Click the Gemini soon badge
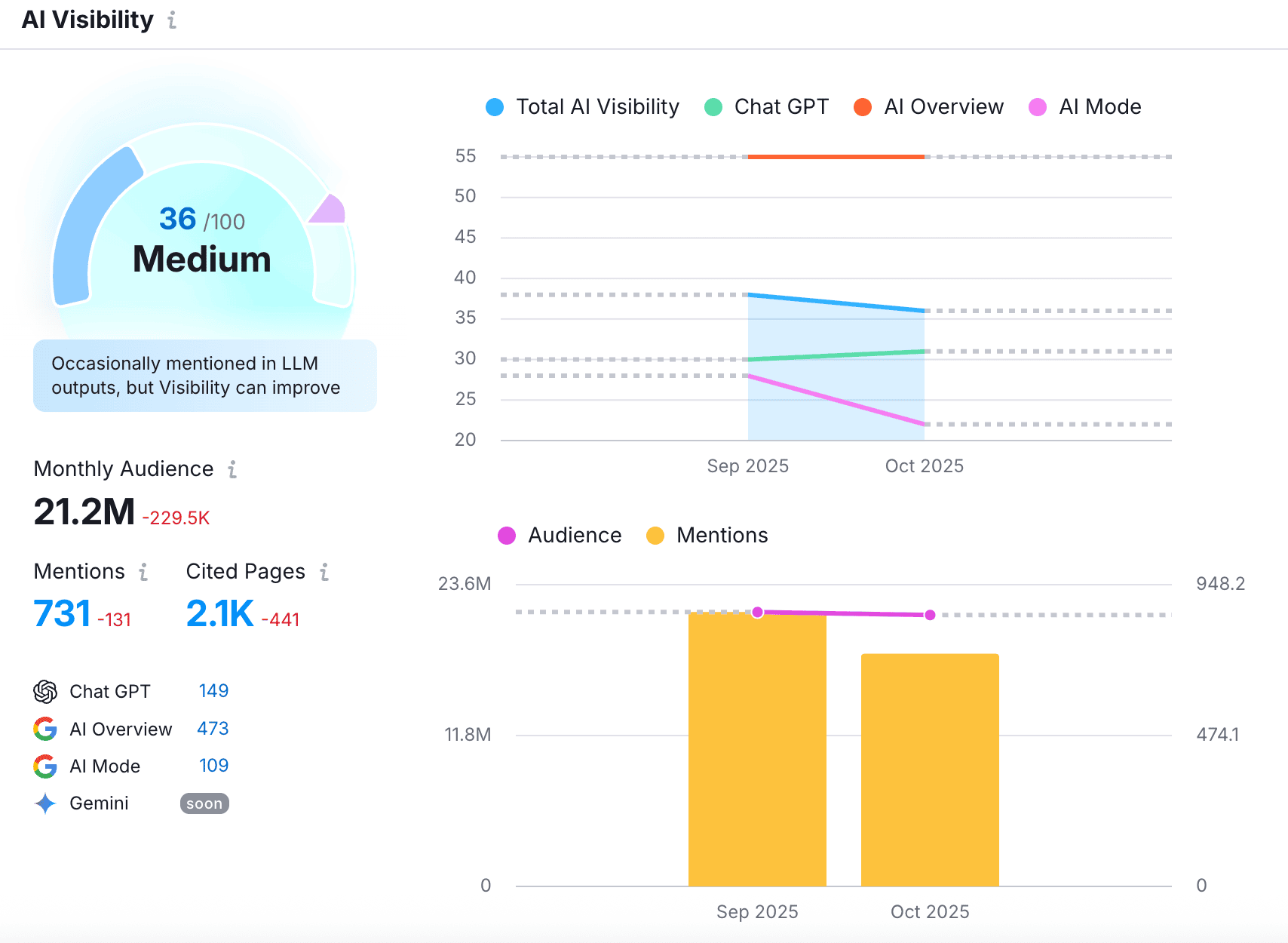The image size is (1288, 943). (x=204, y=803)
